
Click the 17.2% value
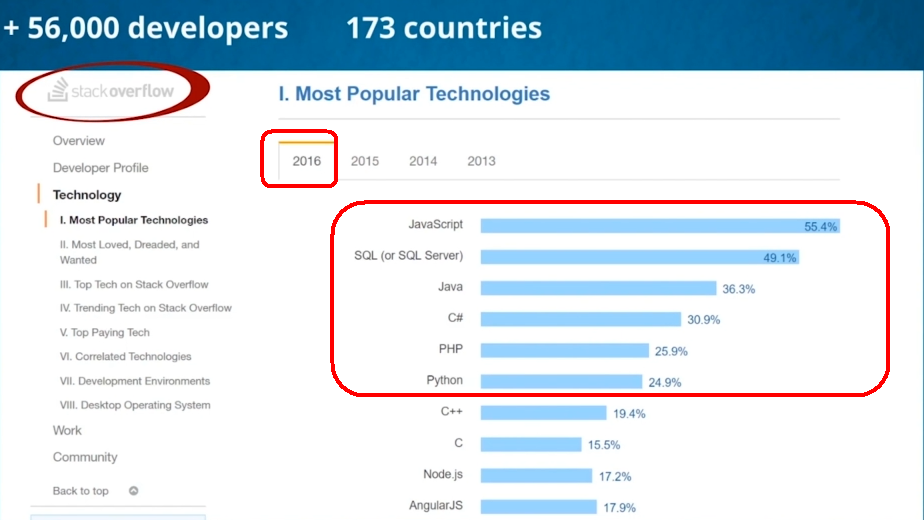[x=615, y=476]
